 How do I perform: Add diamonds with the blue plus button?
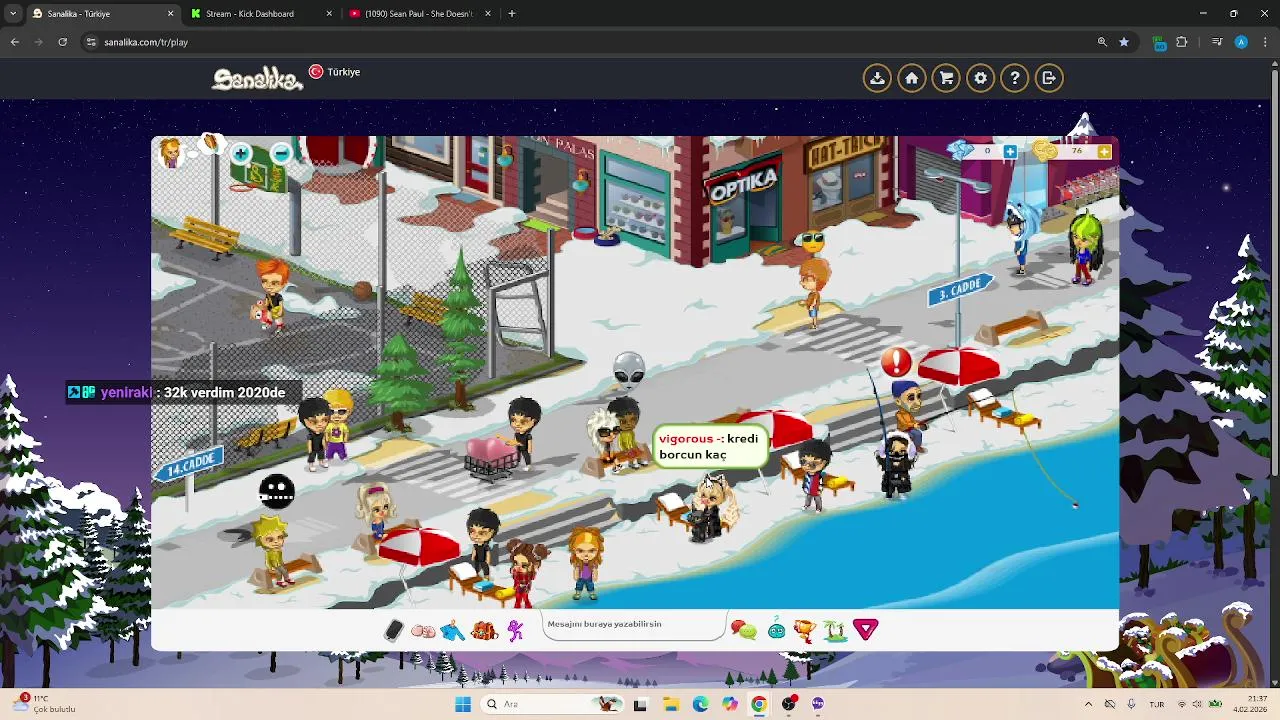[1010, 152]
